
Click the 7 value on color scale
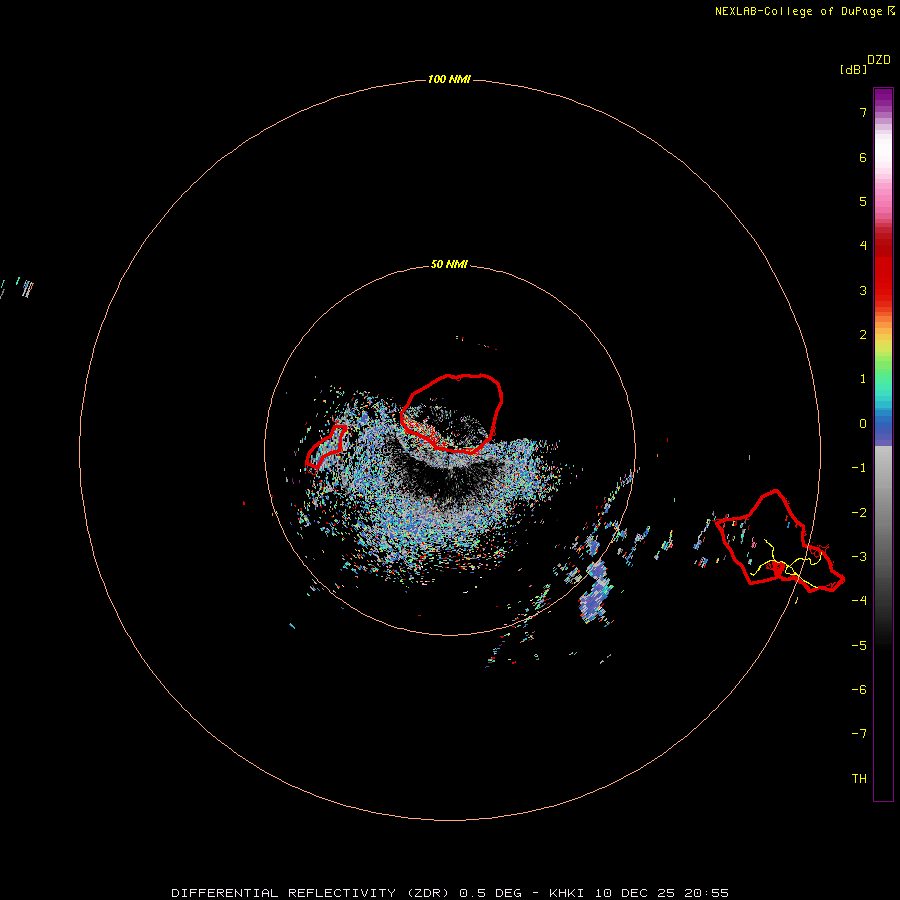863,112
